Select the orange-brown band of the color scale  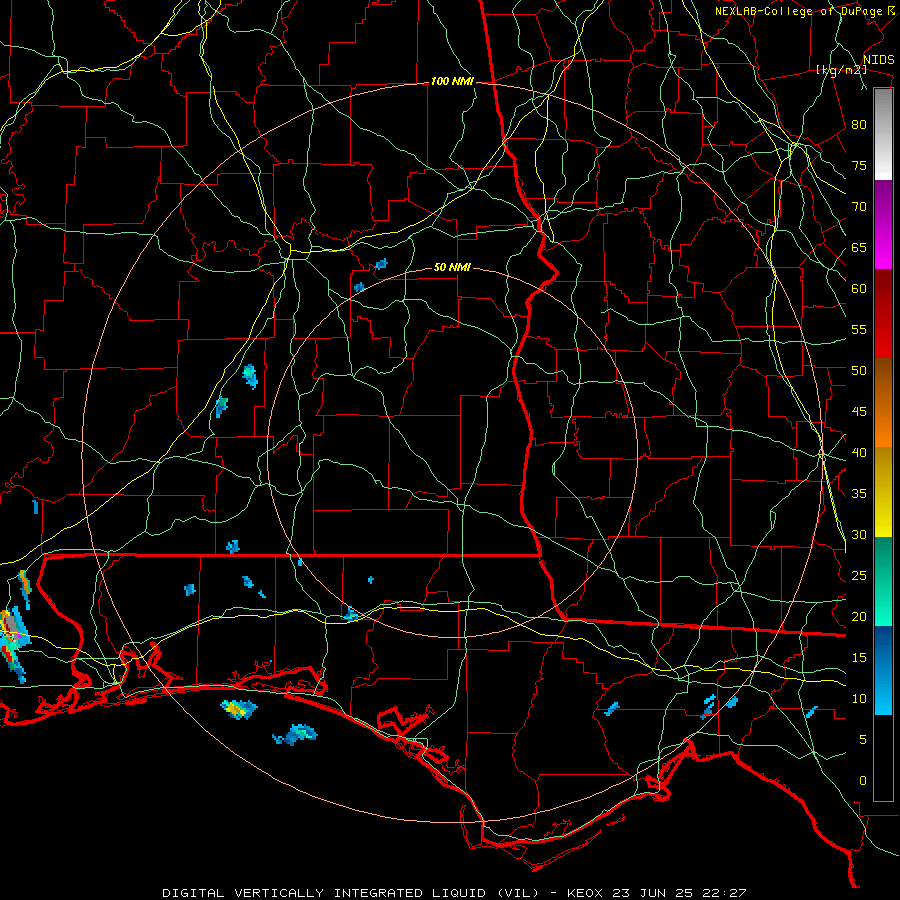pos(883,402)
